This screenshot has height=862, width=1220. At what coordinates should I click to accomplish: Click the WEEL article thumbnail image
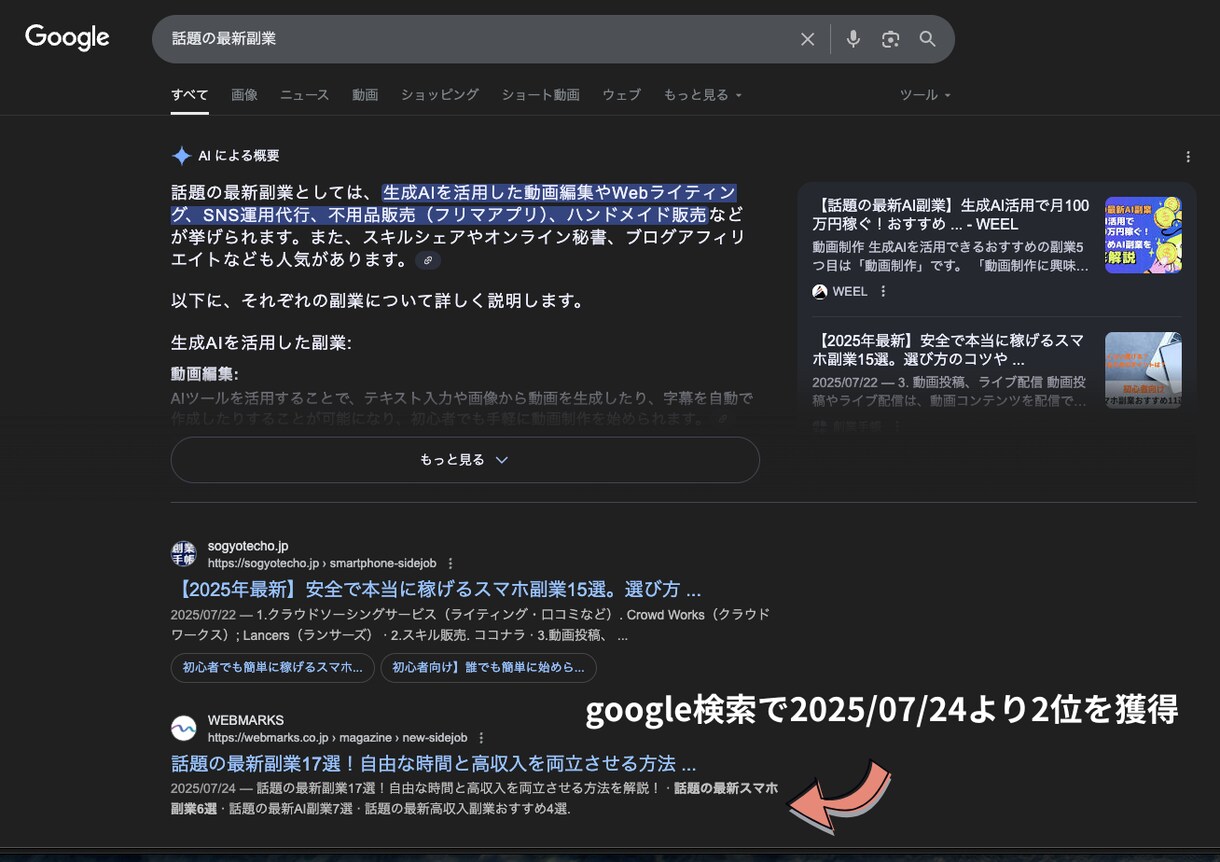click(1143, 235)
